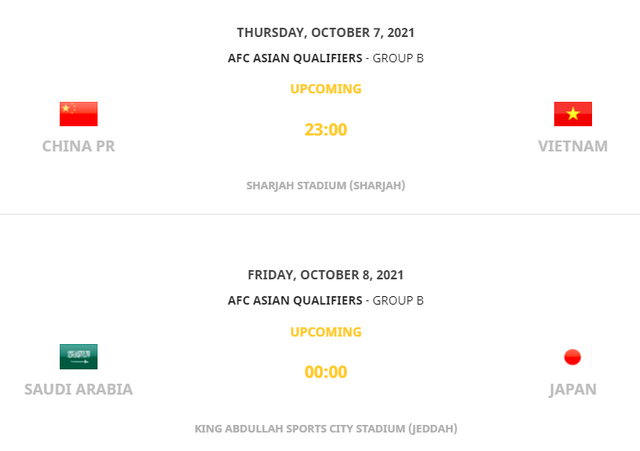Click Upcoming status above 00:00
Viewport: 640px width, 451px height.
pos(325,332)
